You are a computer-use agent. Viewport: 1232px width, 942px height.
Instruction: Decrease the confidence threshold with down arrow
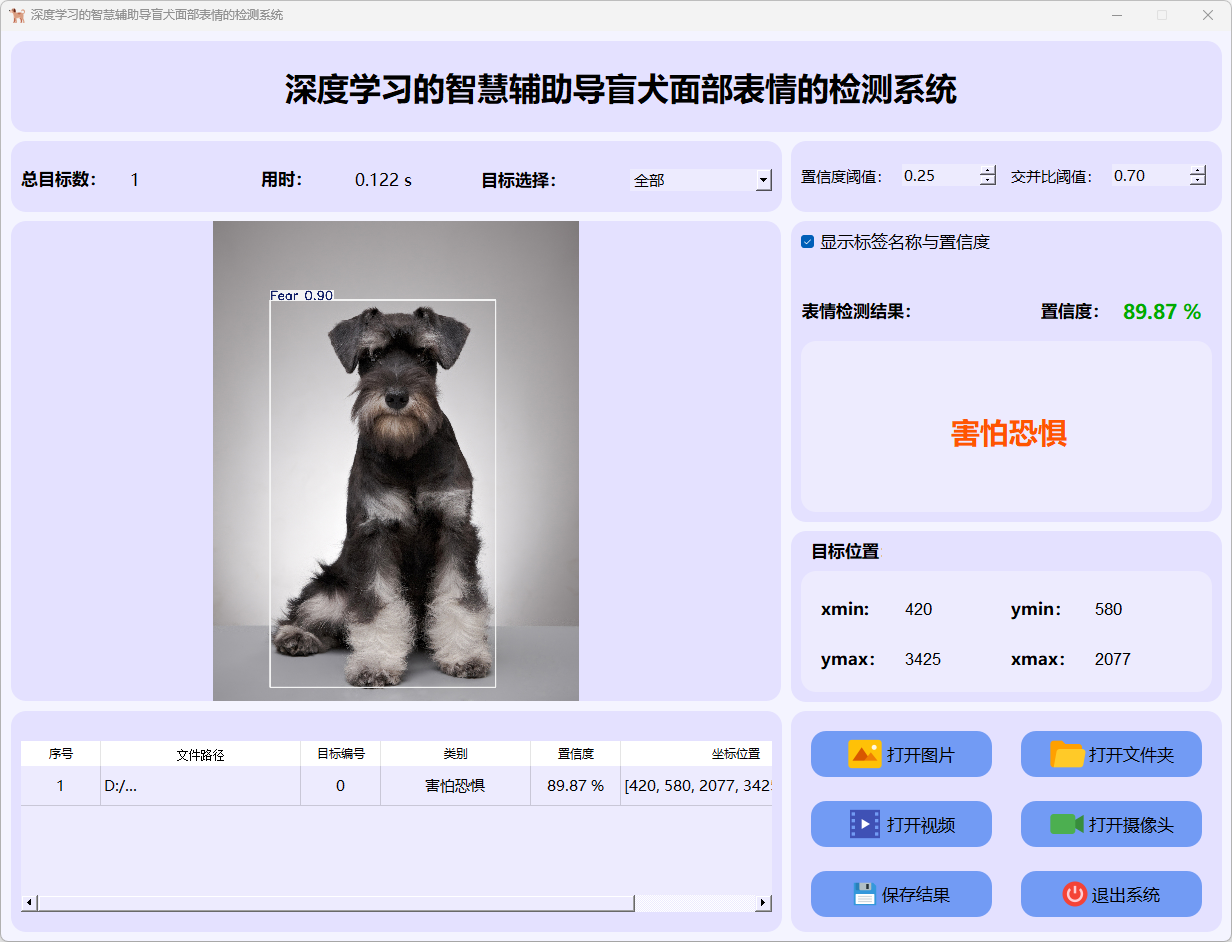click(x=988, y=181)
